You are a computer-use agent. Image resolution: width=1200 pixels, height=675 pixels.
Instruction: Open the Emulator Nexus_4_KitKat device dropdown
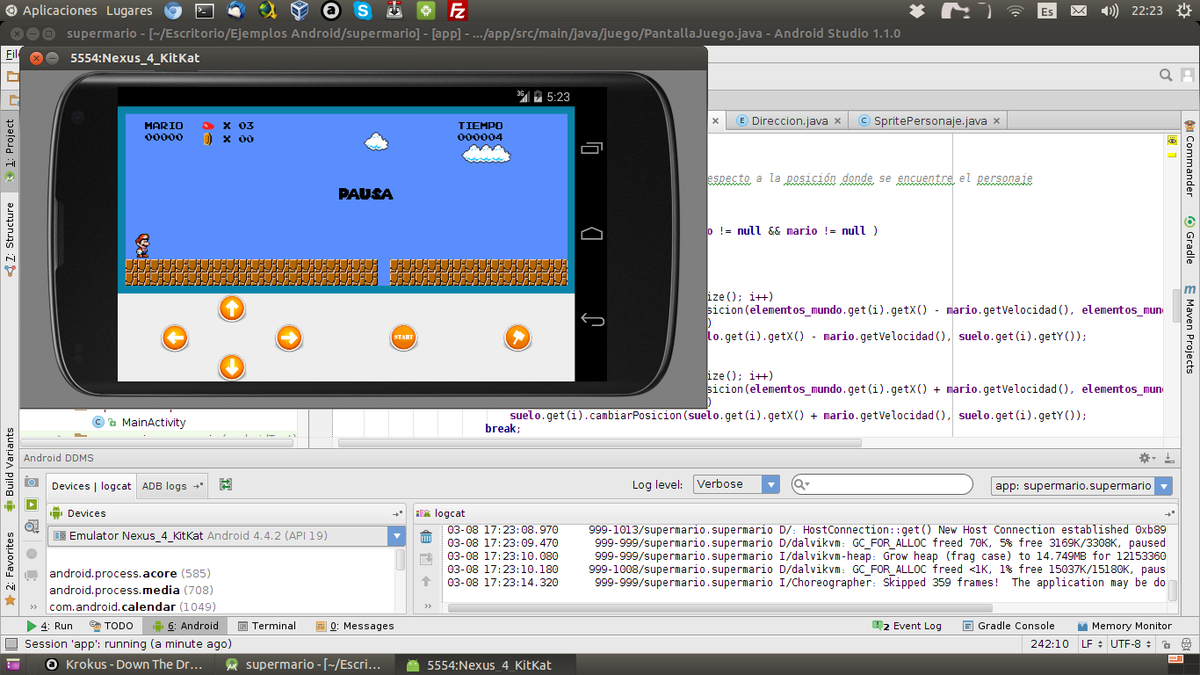(x=227, y=536)
